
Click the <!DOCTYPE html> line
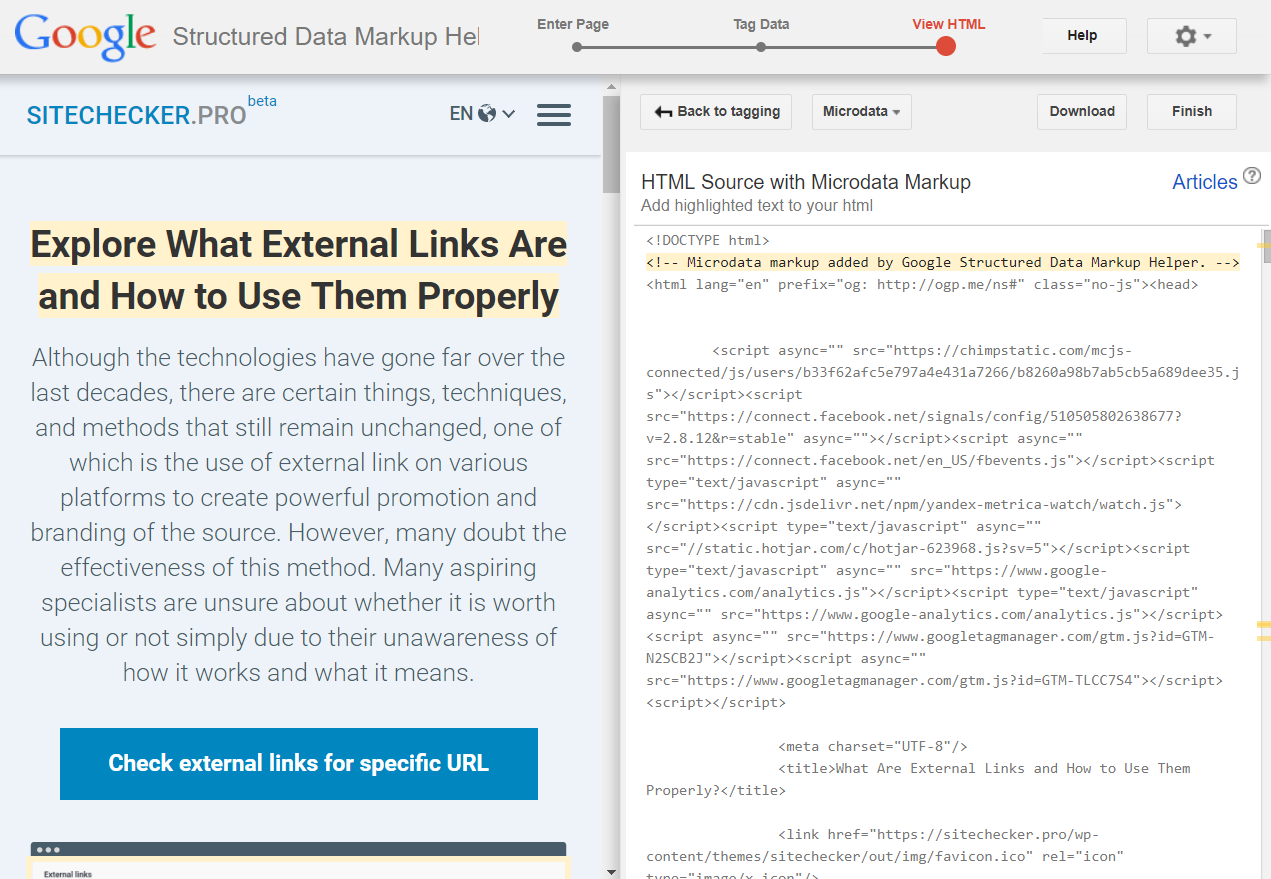(x=708, y=240)
